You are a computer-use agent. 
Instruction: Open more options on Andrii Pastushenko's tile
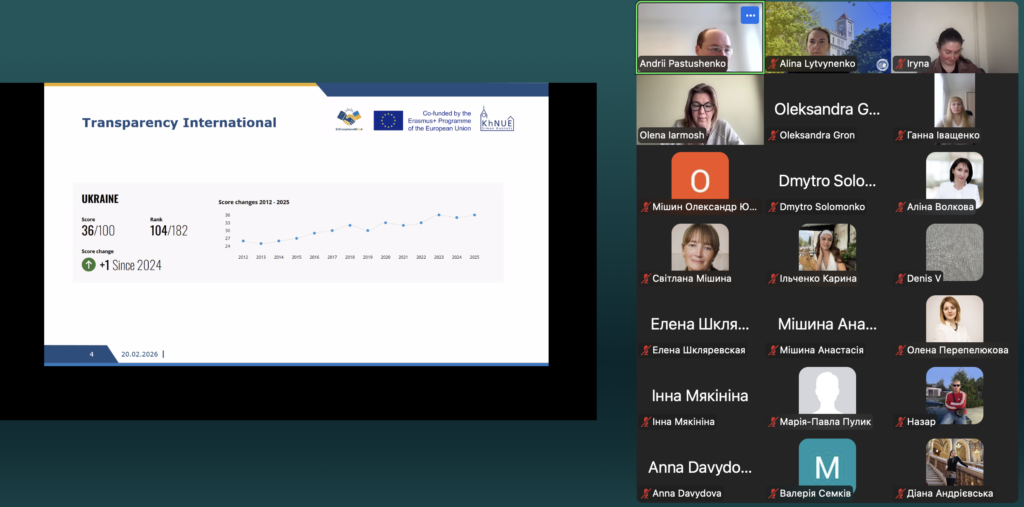749,15
